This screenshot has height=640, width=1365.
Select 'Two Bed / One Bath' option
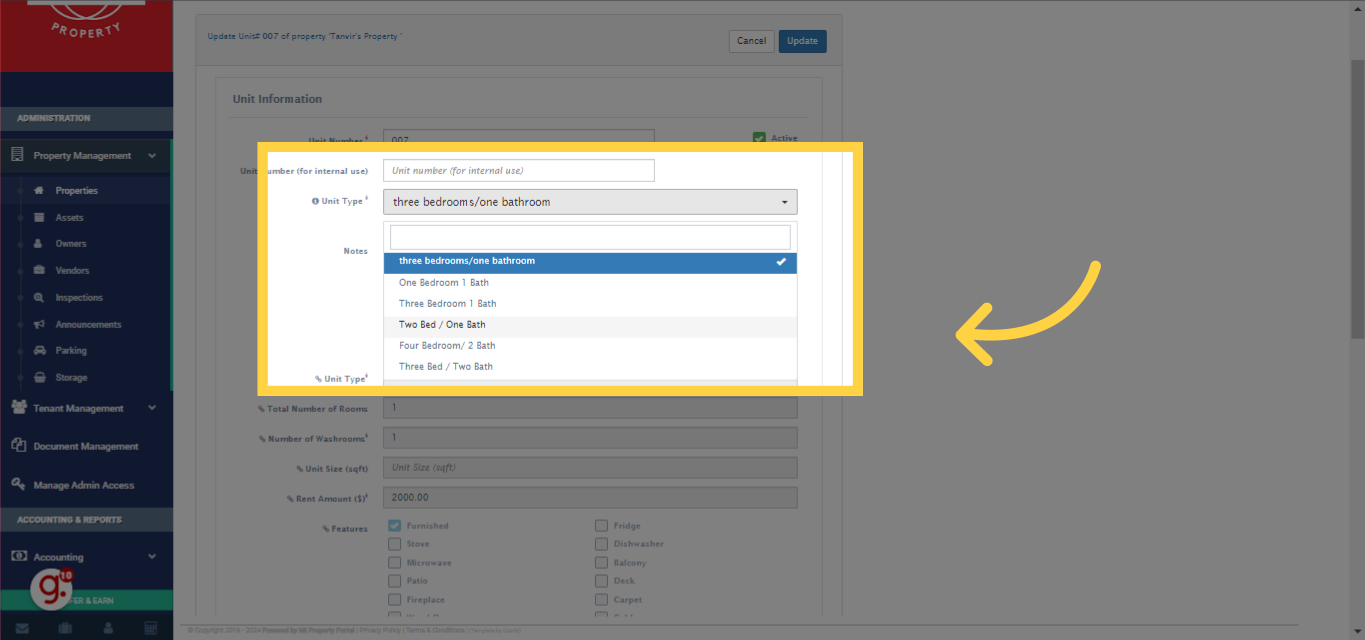(442, 324)
